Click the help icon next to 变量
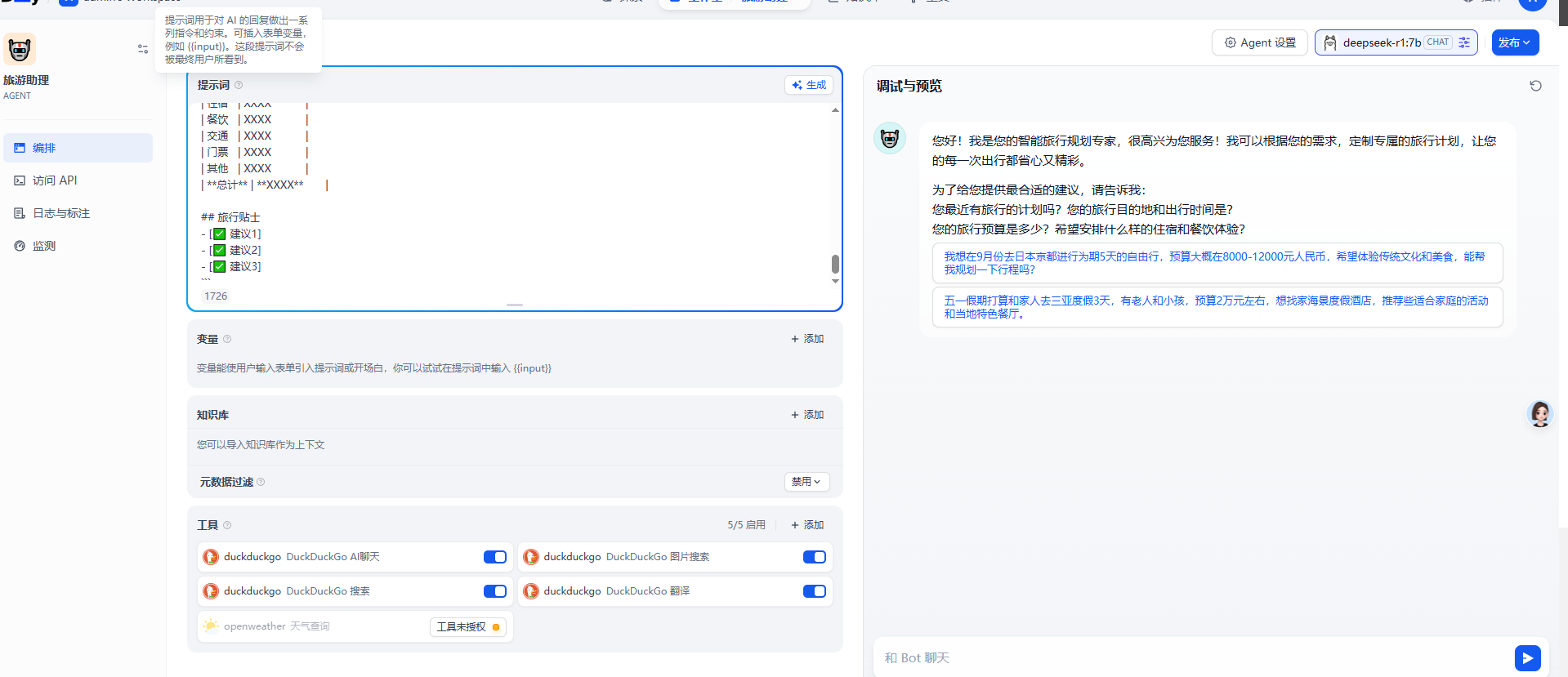Screen dimensions: 1568x677 point(227,339)
